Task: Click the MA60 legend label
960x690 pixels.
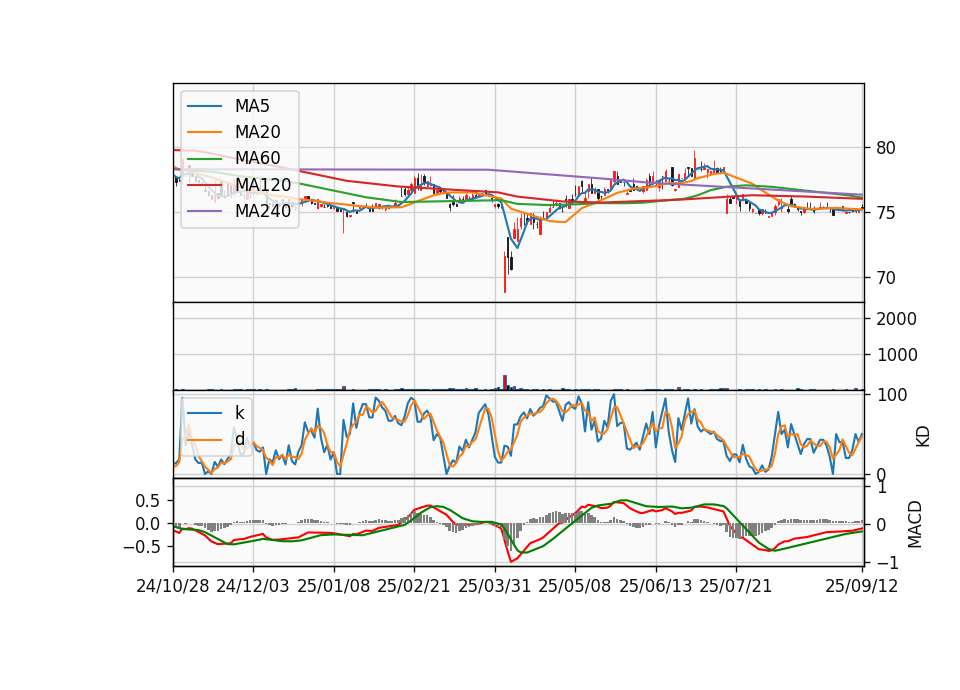Action: 257,158
